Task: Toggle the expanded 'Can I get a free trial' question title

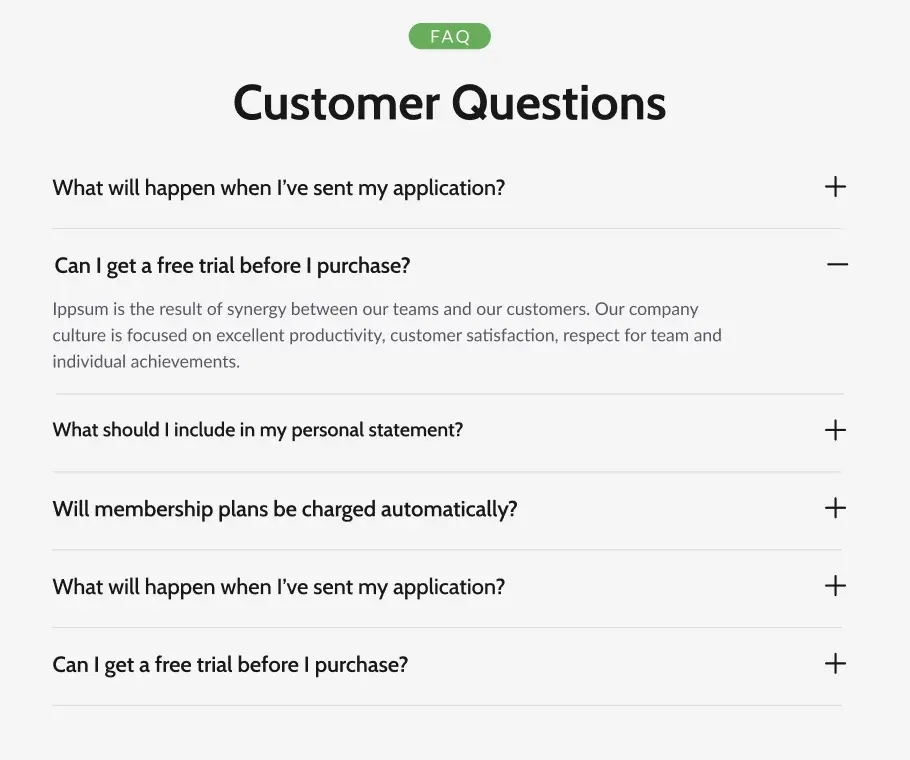Action: coord(232,266)
